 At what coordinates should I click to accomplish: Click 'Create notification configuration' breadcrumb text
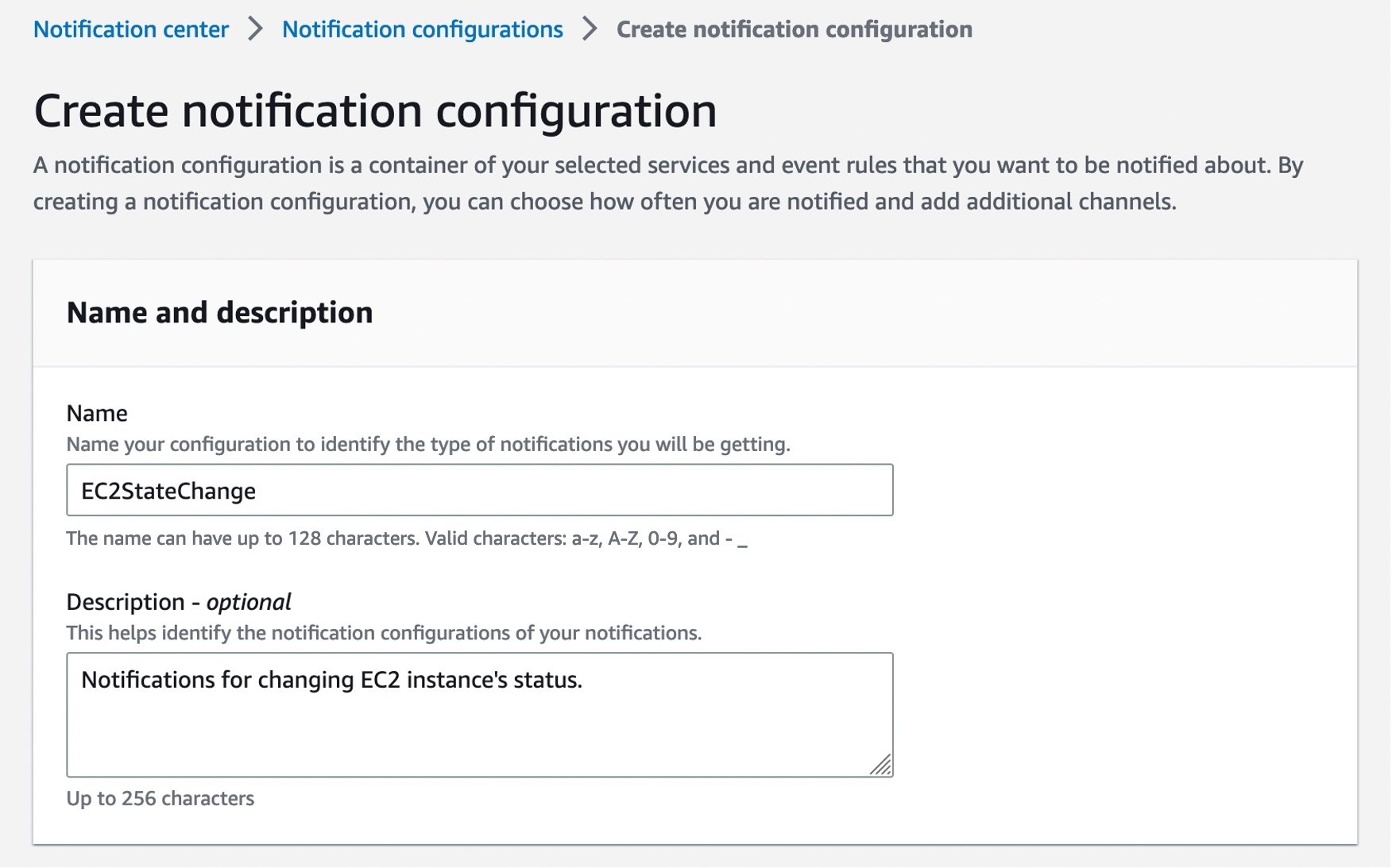[x=795, y=29]
